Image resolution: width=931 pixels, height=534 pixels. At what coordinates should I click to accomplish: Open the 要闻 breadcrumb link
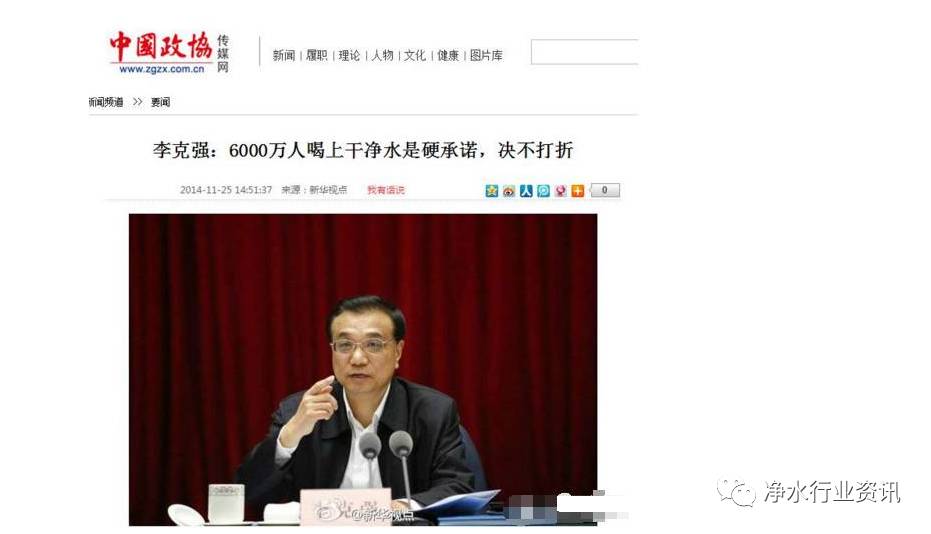coord(160,102)
